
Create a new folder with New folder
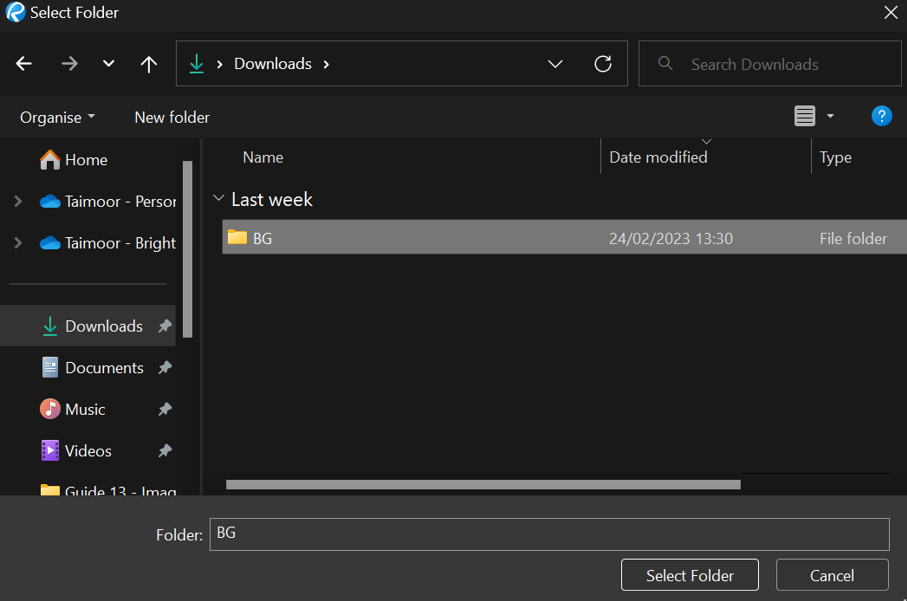(171, 117)
